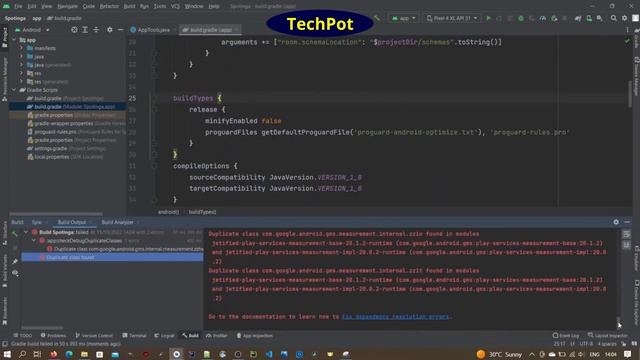Open the File menu
This screenshot has height=360, width=640.
click(x=18, y=6)
